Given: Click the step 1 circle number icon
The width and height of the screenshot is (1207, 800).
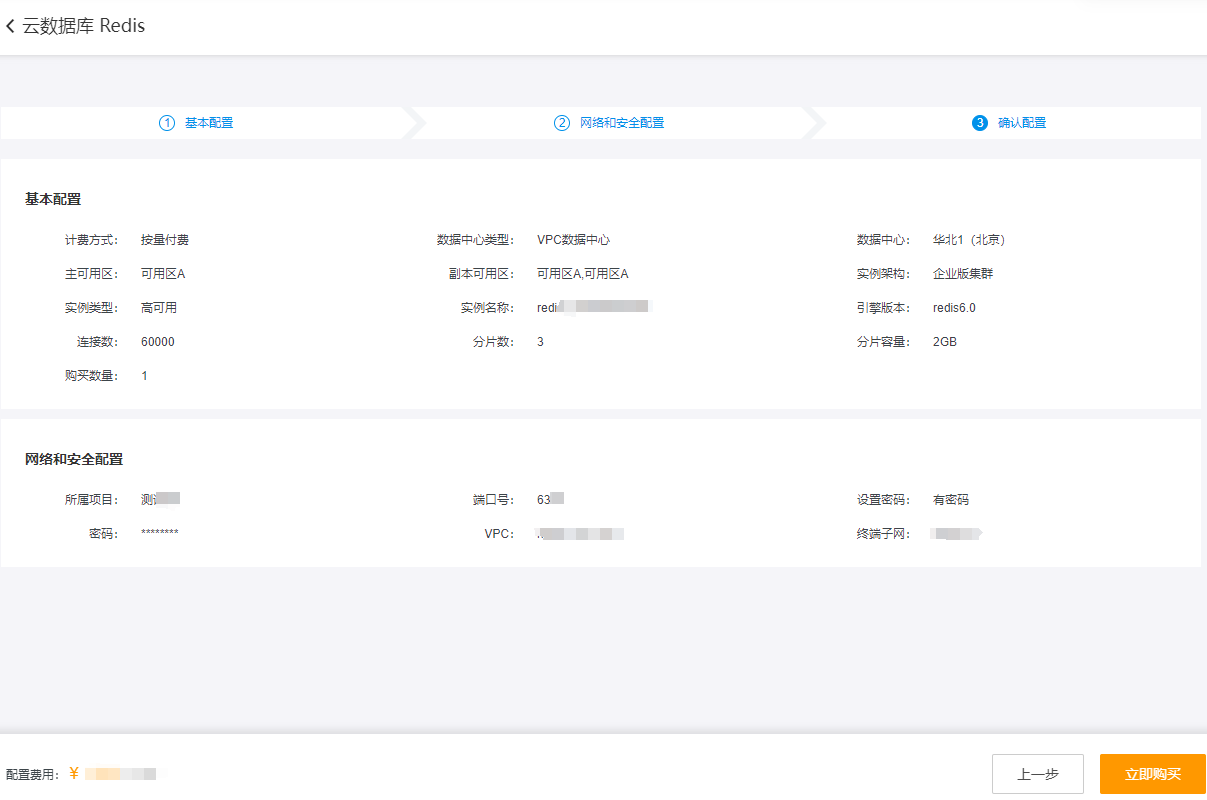Looking at the screenshot, I should click(167, 123).
